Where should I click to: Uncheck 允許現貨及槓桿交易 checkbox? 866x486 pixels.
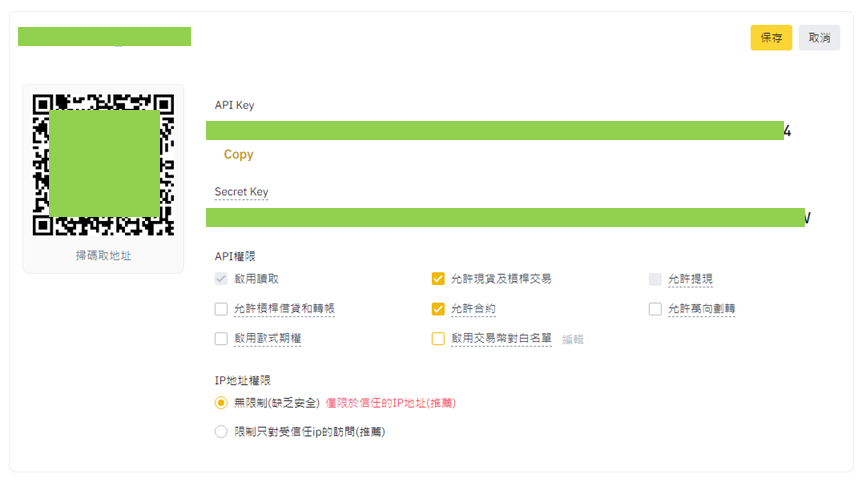[x=438, y=279]
